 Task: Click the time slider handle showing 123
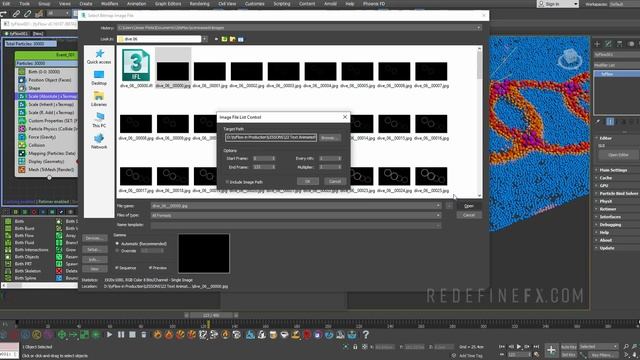(x=211, y=315)
